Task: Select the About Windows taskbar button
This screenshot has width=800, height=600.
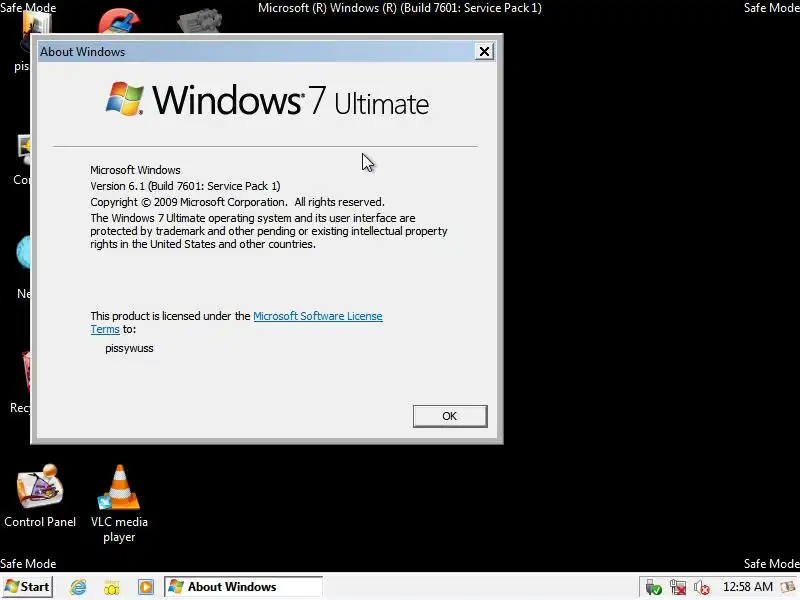Action: (243, 587)
